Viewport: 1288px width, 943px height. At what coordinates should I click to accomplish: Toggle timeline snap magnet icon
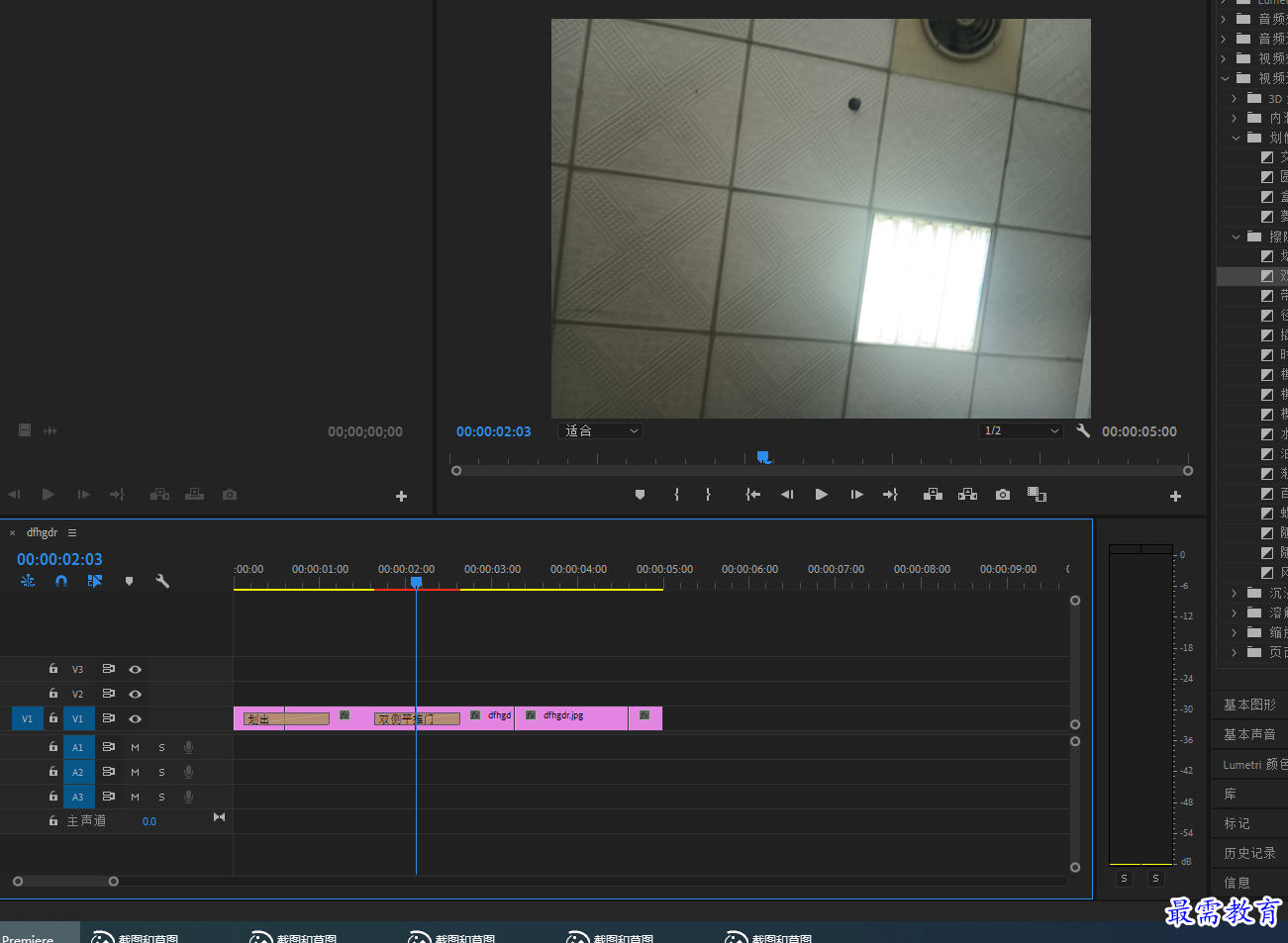[61, 581]
